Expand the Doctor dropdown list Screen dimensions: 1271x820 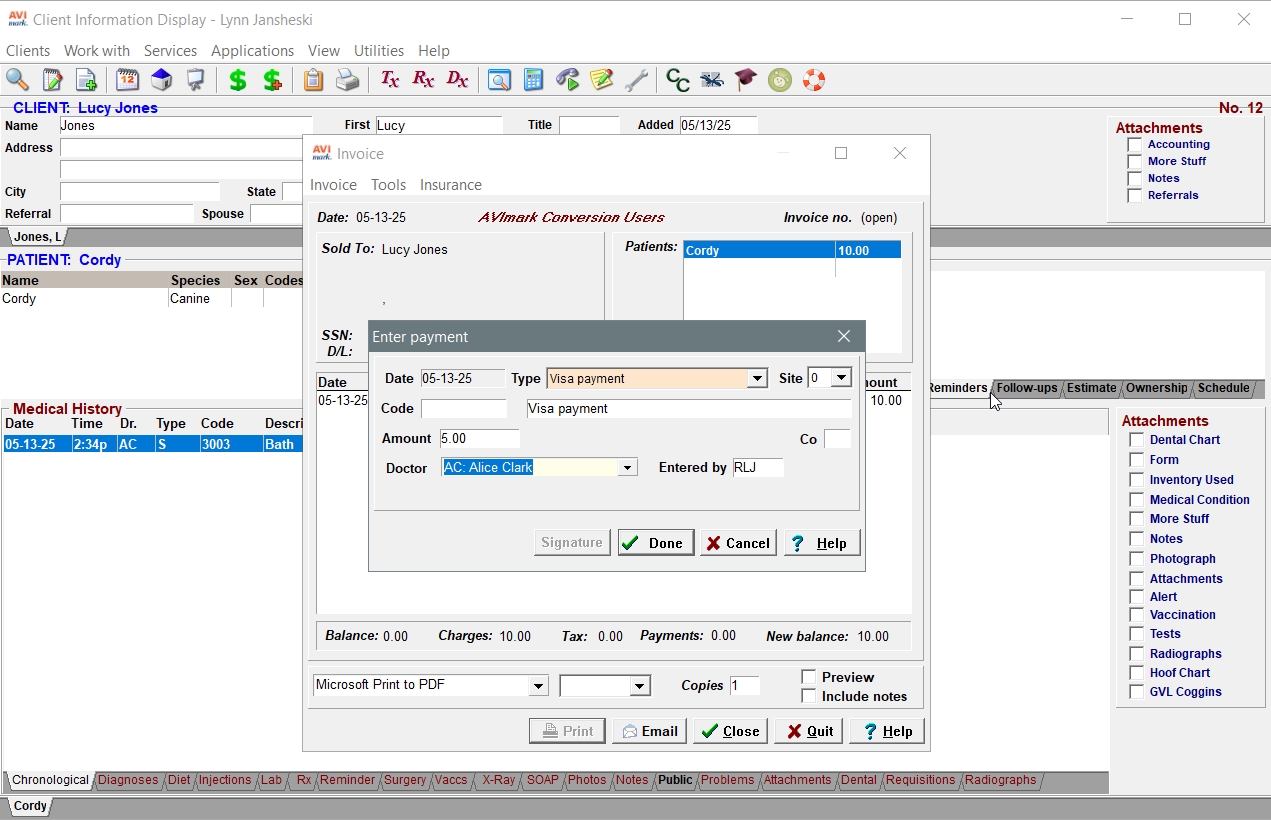click(x=627, y=467)
